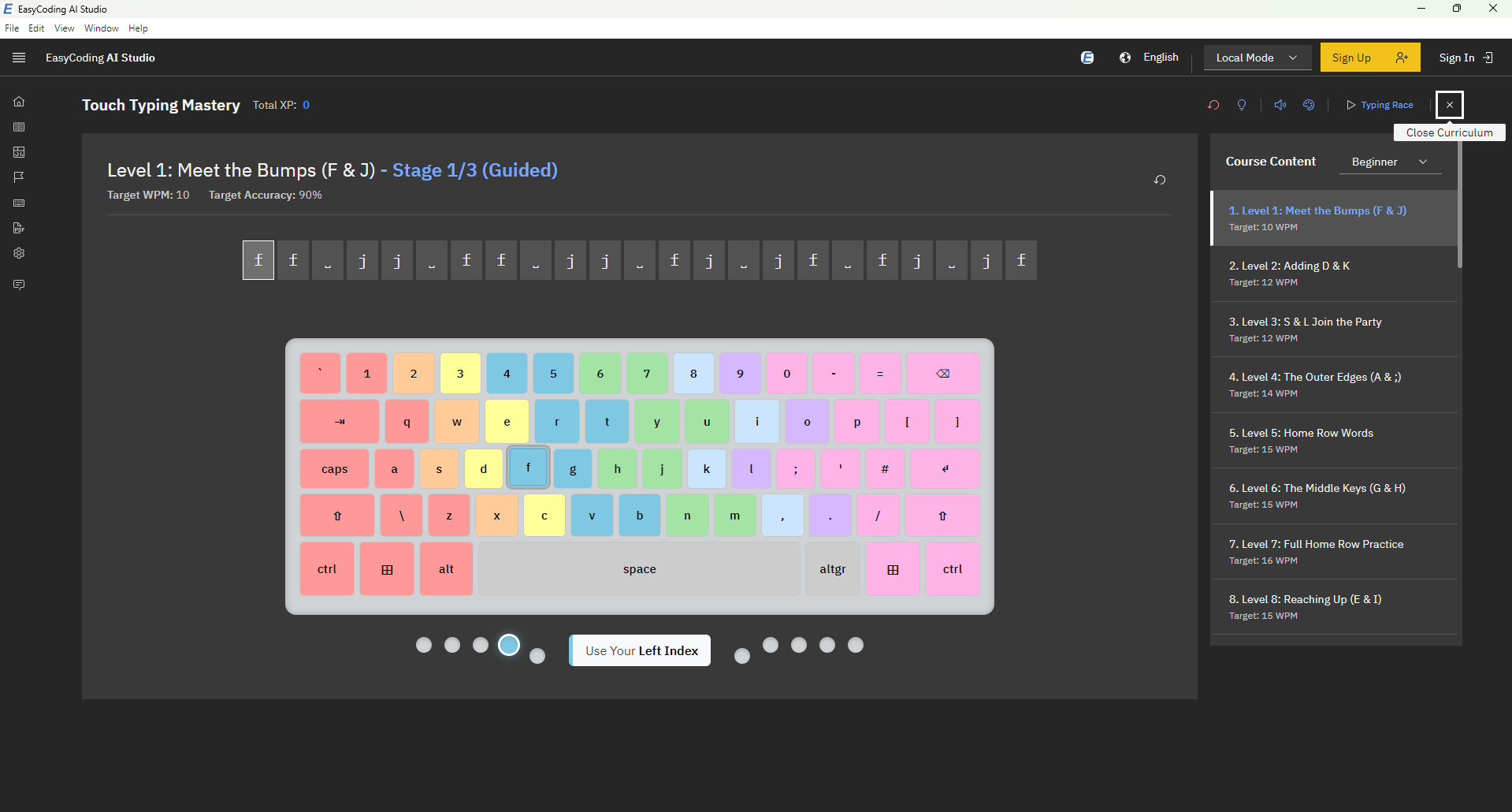This screenshot has width=1512, height=812.
Task: Click the Sign In label
Action: (x=1456, y=58)
